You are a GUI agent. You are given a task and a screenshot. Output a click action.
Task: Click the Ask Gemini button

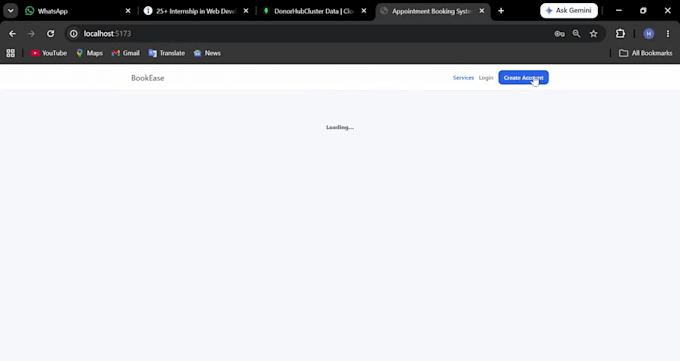click(569, 10)
